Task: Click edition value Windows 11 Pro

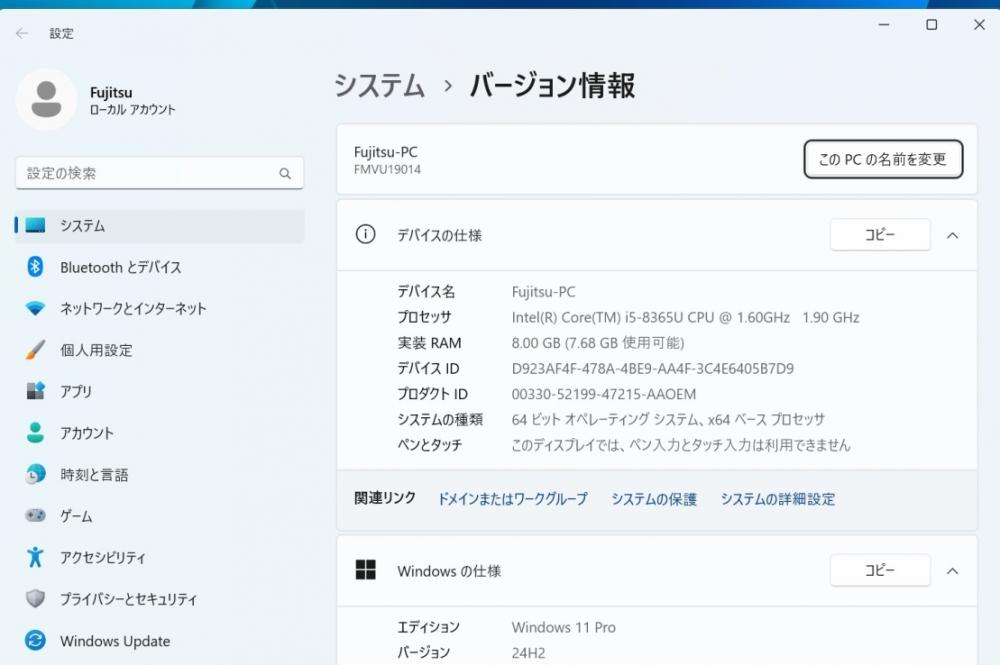Action: (x=564, y=627)
